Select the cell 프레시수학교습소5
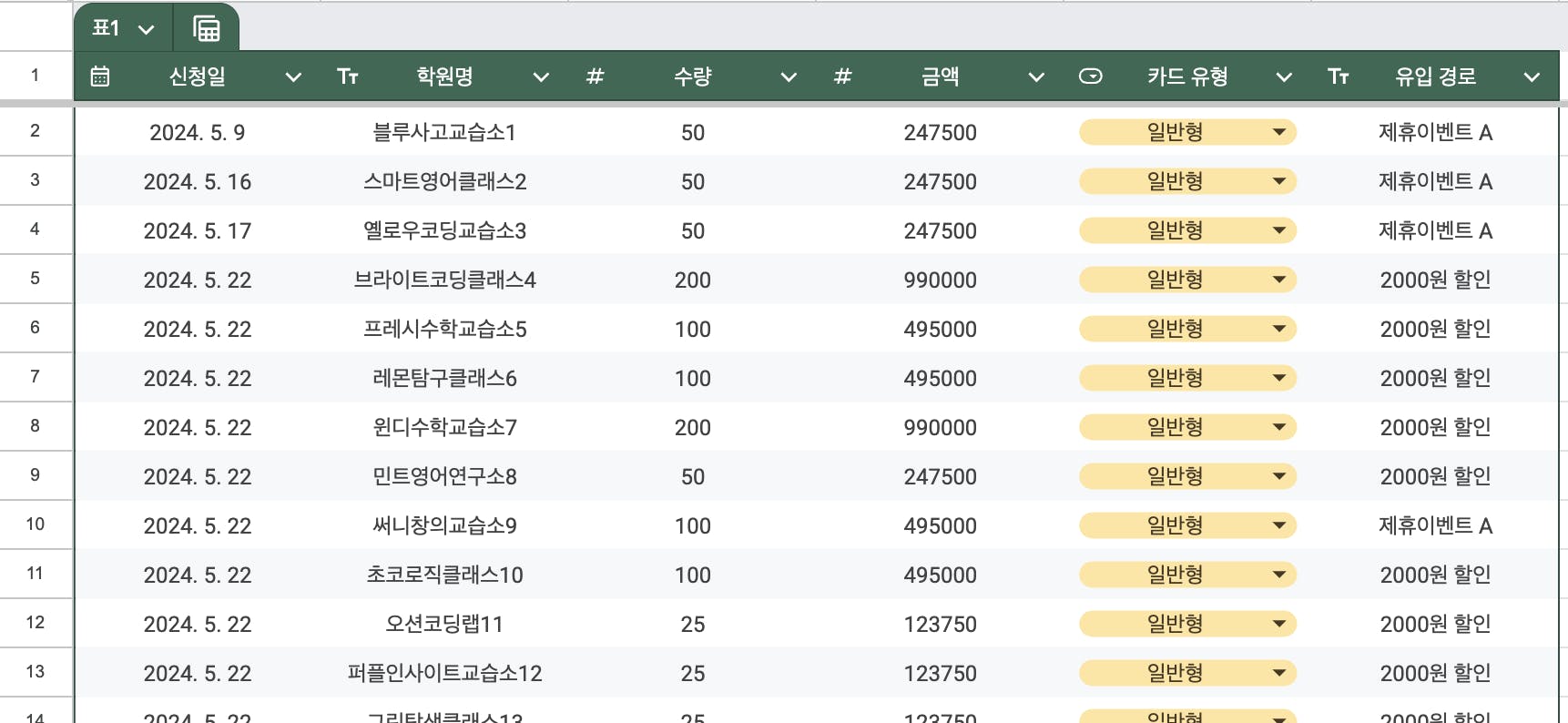 click(x=444, y=330)
